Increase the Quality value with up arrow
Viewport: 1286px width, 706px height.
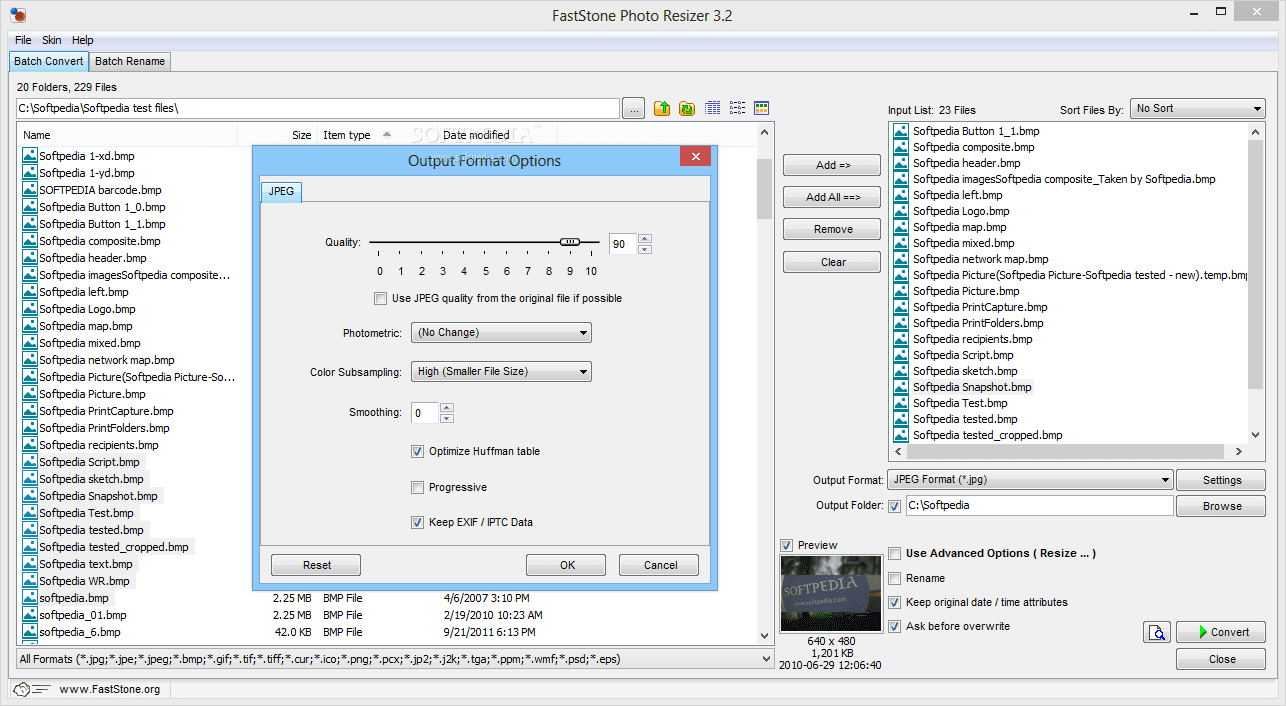[645, 238]
